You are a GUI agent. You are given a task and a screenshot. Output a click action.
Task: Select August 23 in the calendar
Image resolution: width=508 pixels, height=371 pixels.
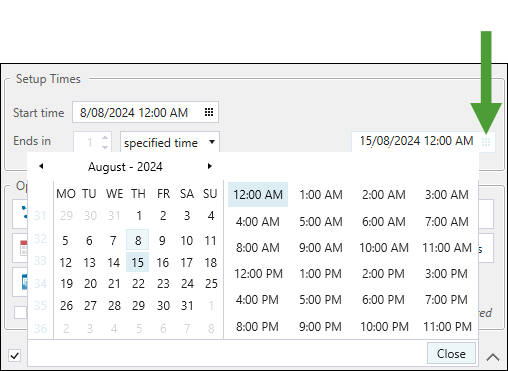click(163, 284)
